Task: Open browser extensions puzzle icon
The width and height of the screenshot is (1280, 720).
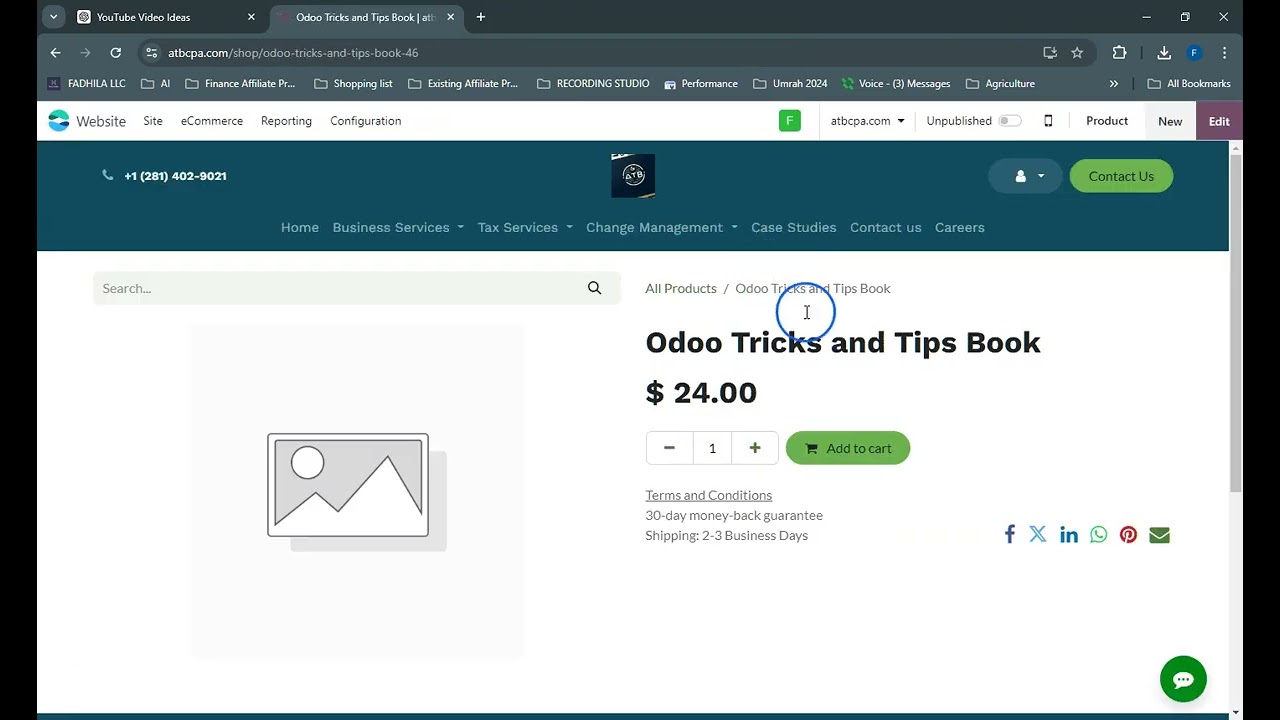Action: [x=1119, y=53]
